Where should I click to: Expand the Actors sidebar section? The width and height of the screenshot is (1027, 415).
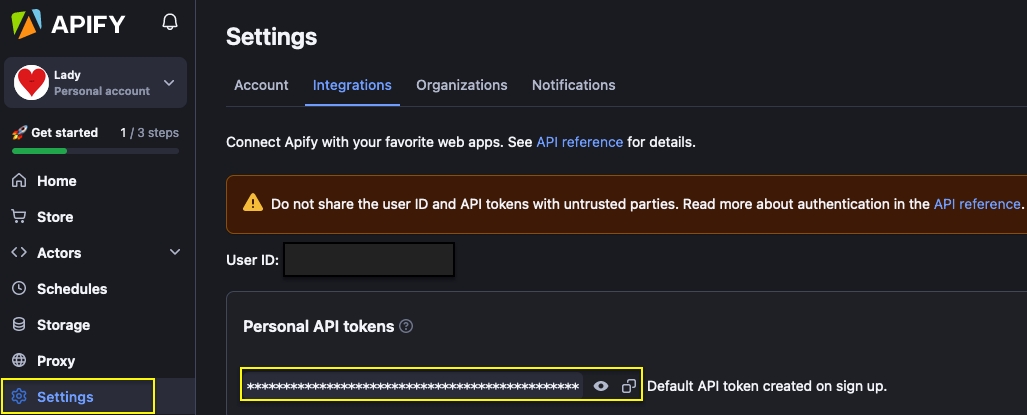(175, 253)
